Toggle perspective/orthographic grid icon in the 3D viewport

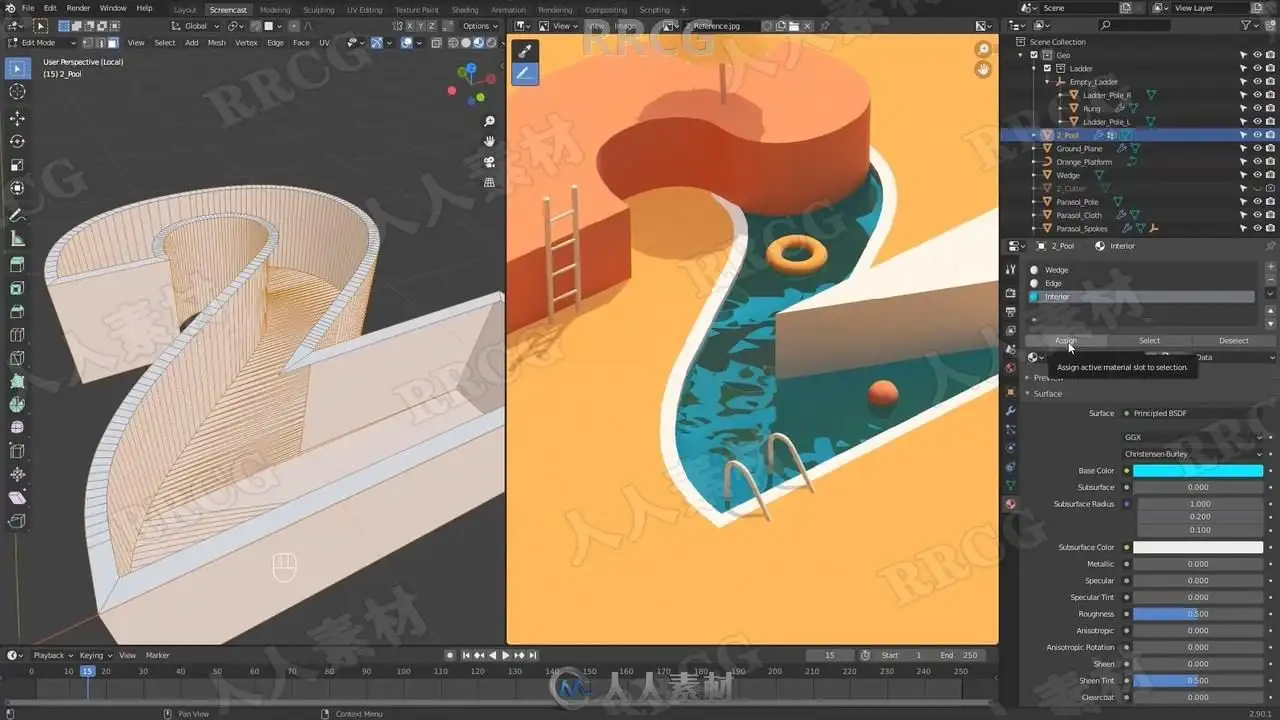coord(489,182)
